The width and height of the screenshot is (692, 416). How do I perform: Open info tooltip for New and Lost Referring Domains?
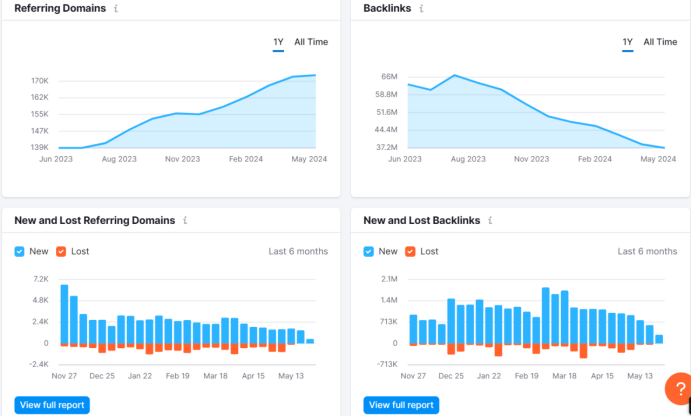185,220
